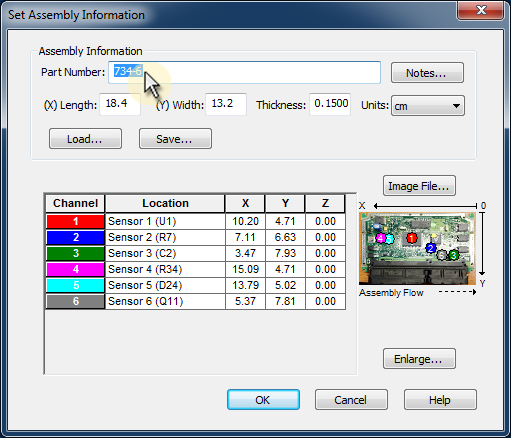Click the Load... button

tap(85, 139)
